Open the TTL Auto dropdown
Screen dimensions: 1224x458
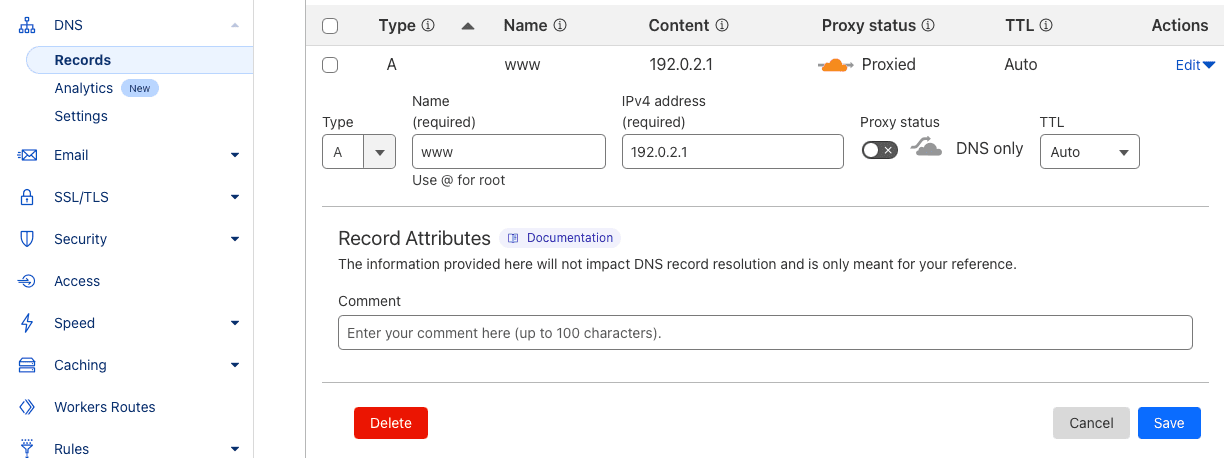pos(1089,152)
